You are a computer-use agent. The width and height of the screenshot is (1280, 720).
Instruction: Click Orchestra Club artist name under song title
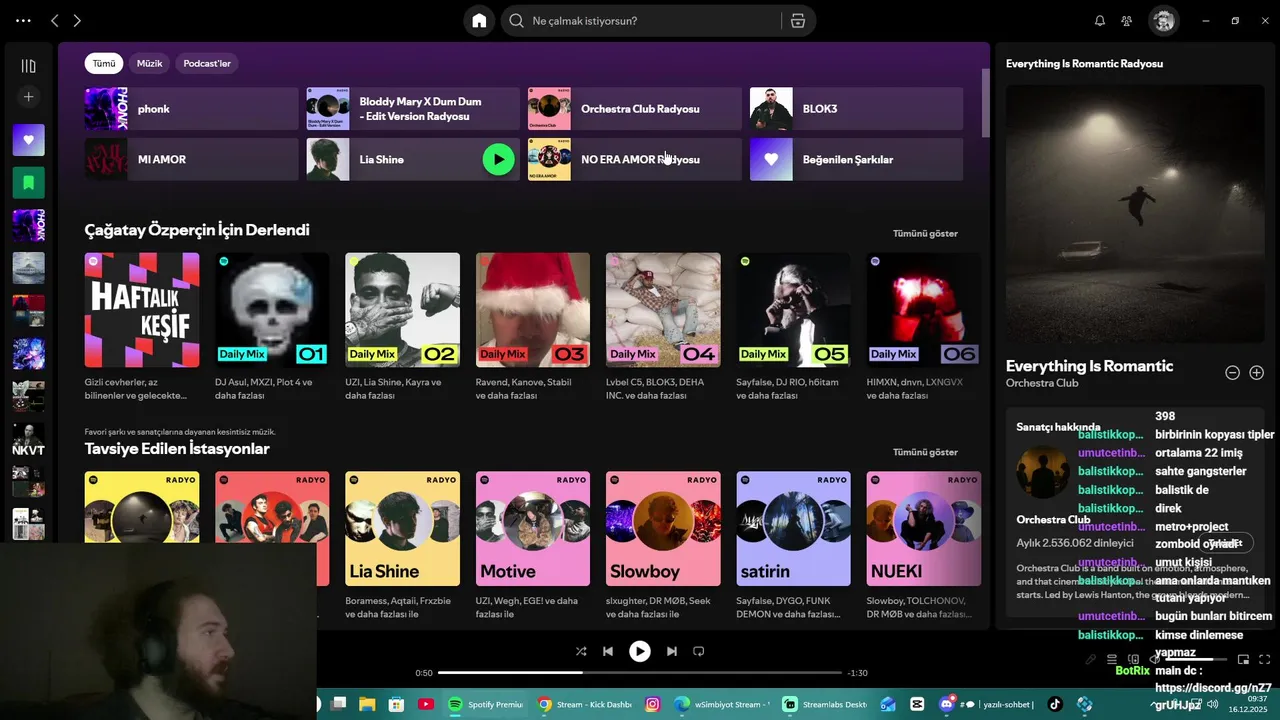pos(1042,383)
